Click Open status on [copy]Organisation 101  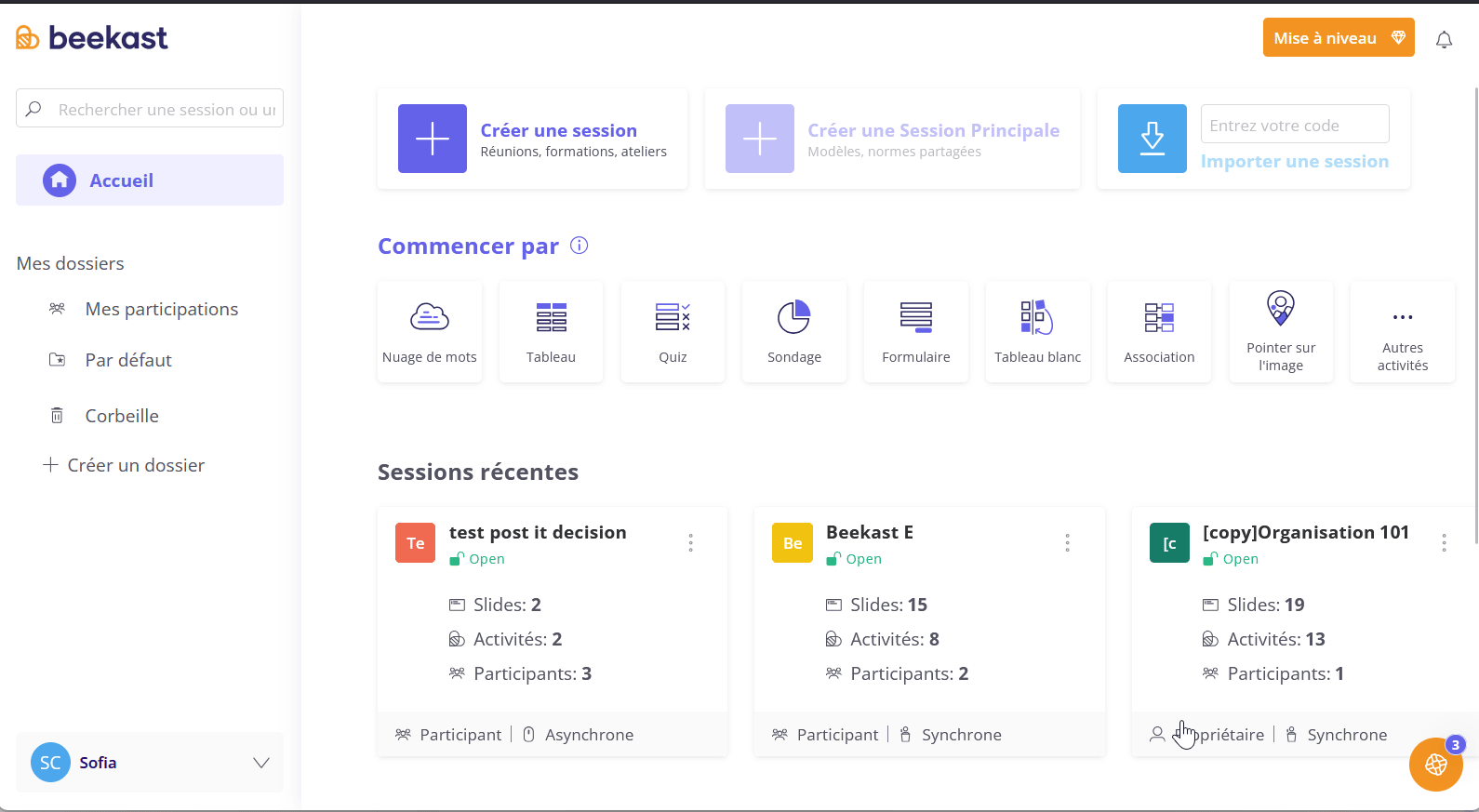[x=1231, y=559]
